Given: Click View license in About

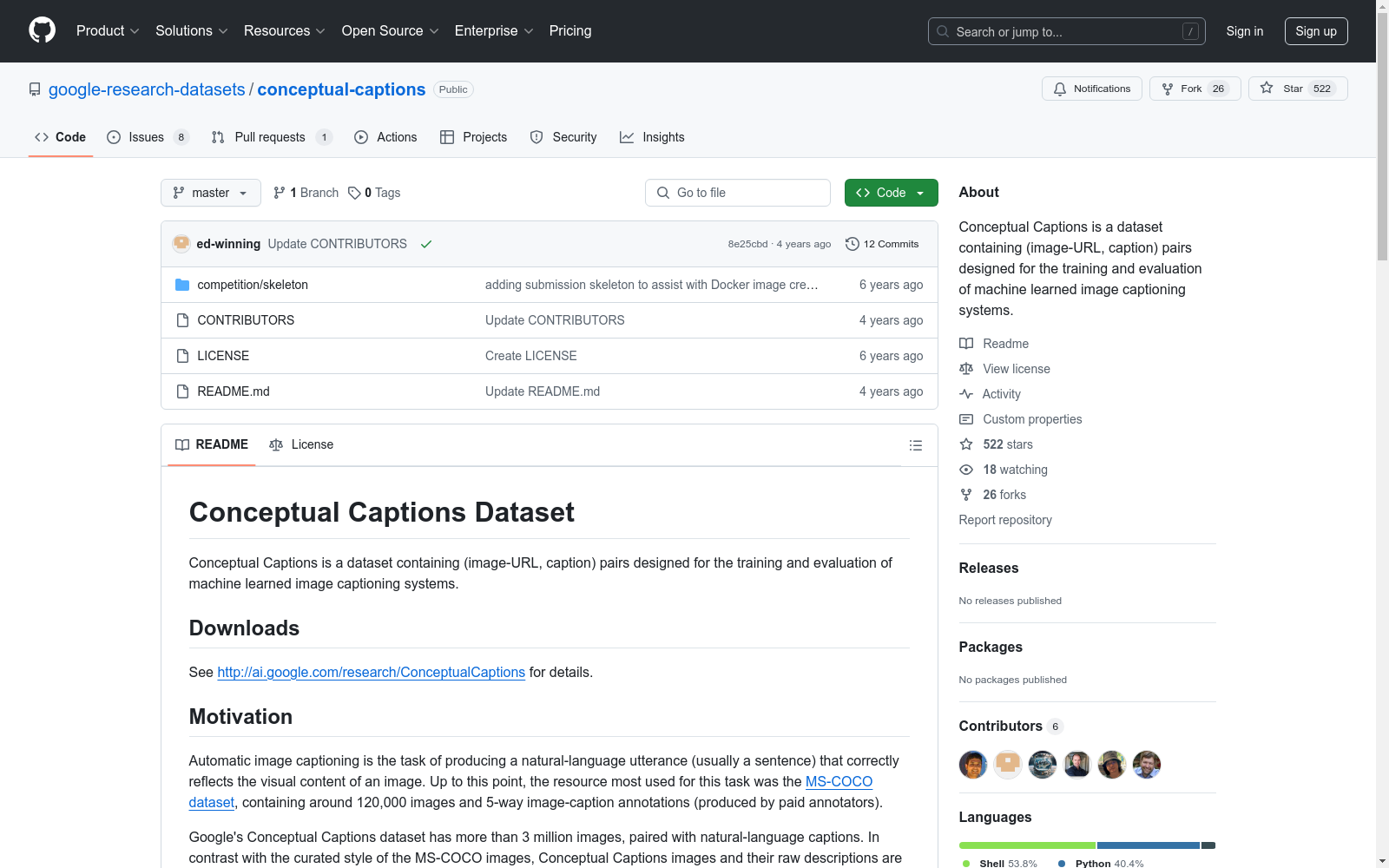Looking at the screenshot, I should [x=1004, y=369].
